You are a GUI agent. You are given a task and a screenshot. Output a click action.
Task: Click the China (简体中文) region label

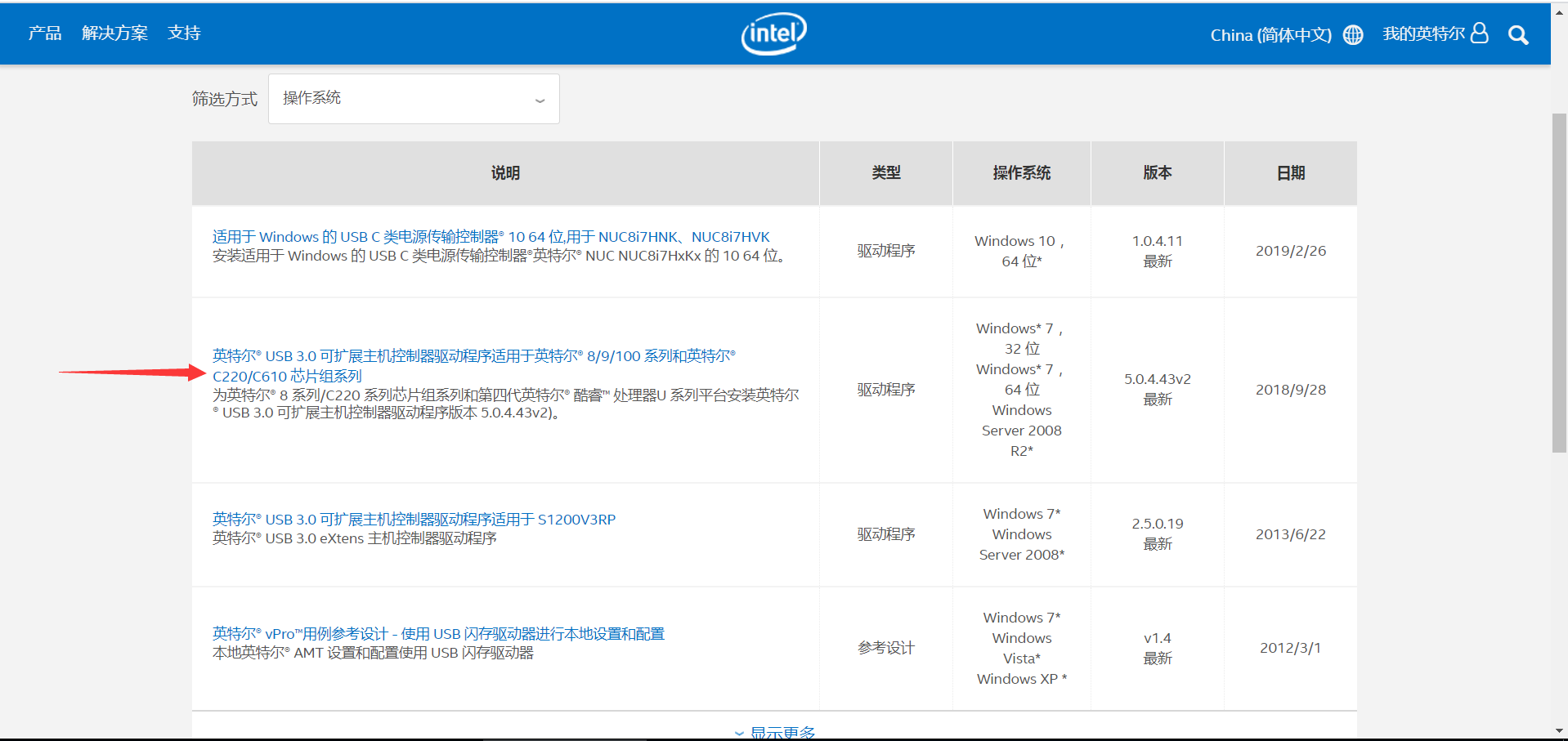point(1270,34)
